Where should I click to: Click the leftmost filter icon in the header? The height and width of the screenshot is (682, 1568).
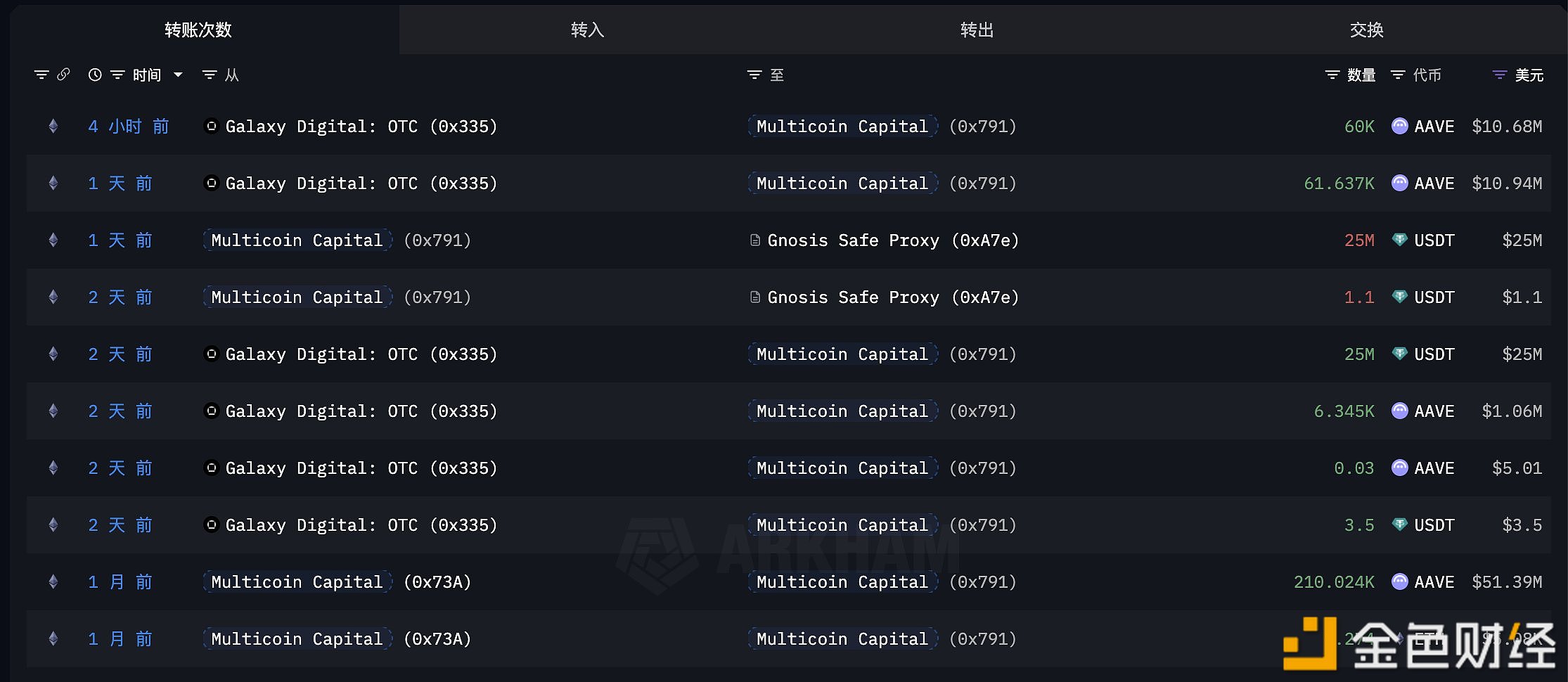tap(41, 74)
